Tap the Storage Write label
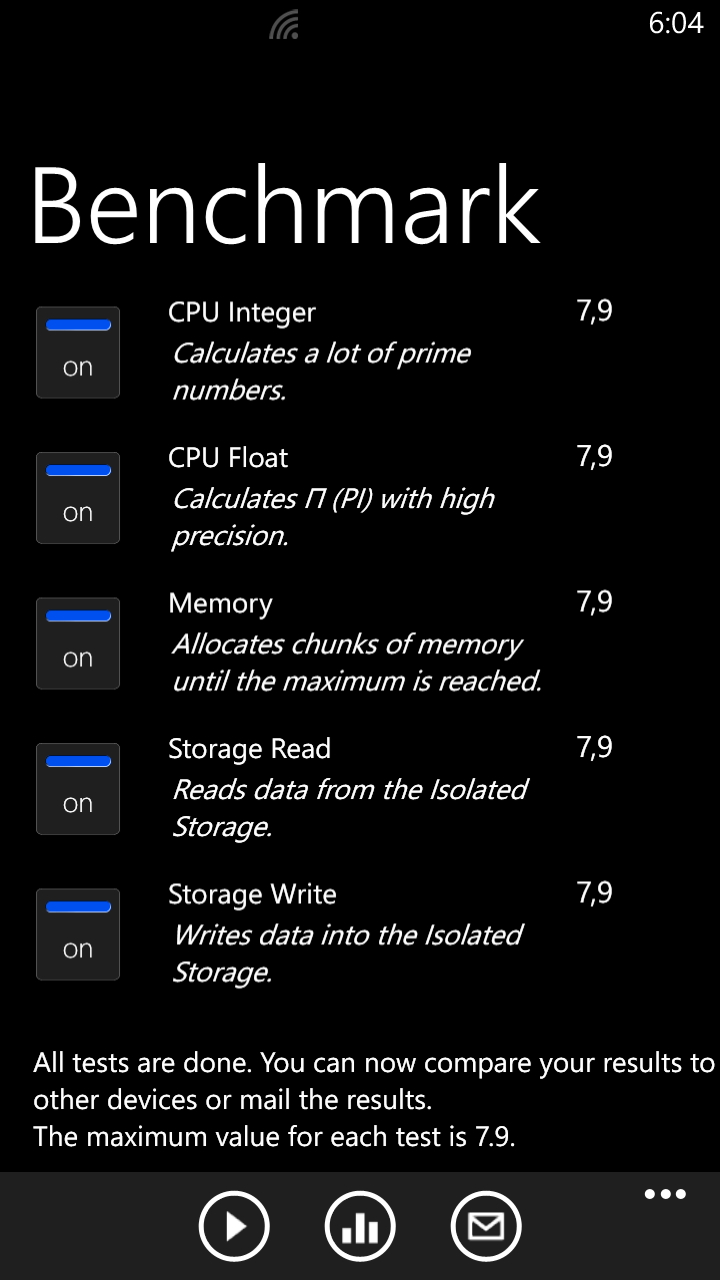This screenshot has width=720, height=1280. (x=252, y=894)
